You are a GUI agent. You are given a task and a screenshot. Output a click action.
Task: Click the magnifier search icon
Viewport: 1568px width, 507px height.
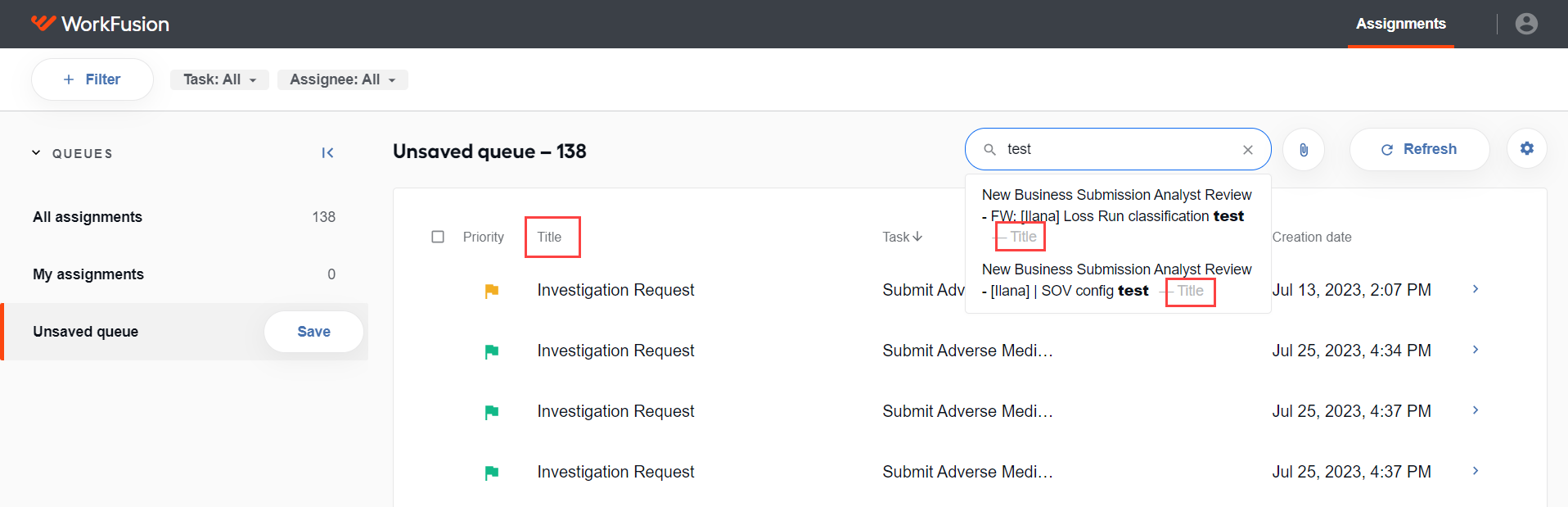point(989,150)
